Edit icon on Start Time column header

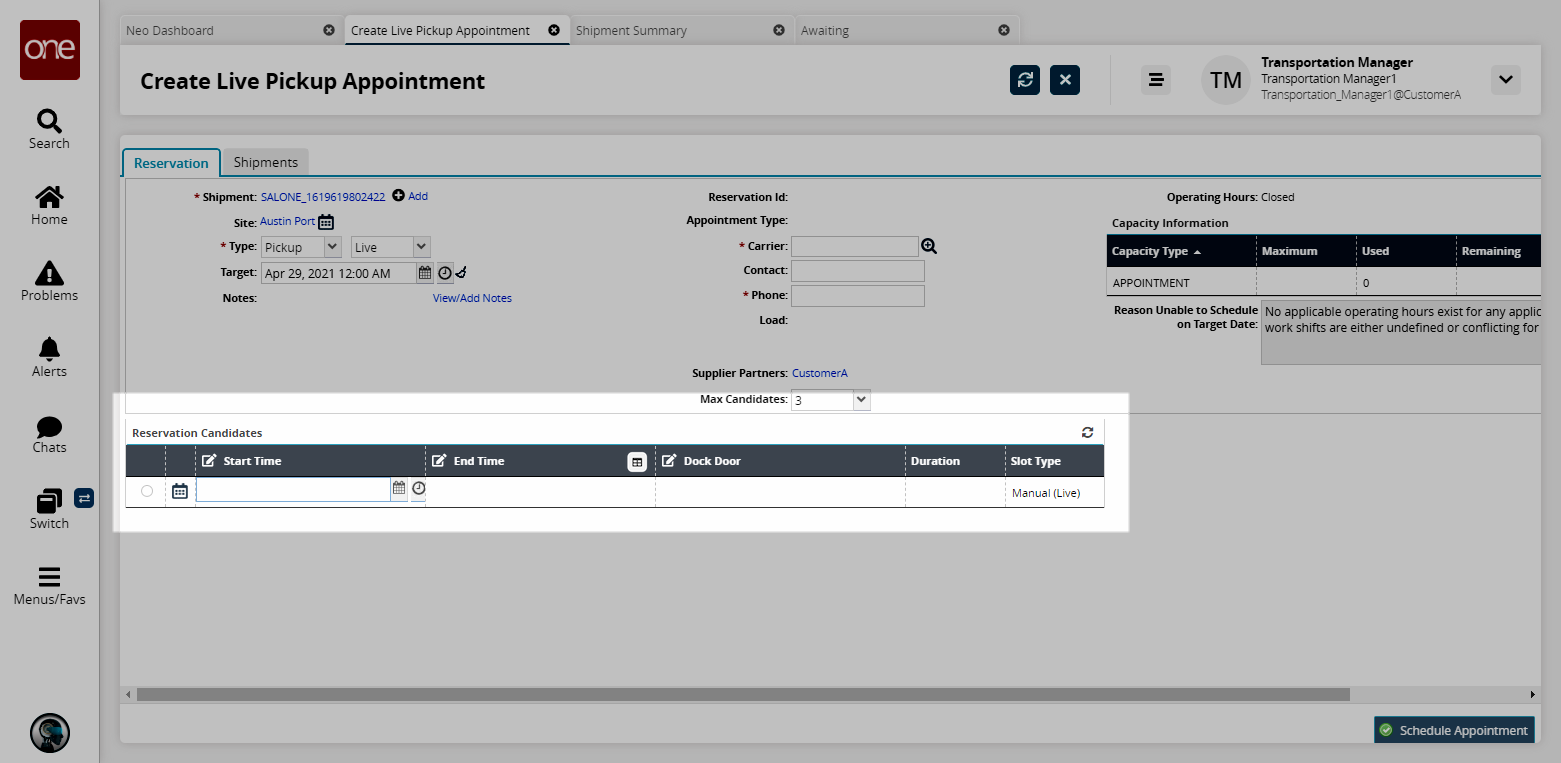[x=209, y=461]
